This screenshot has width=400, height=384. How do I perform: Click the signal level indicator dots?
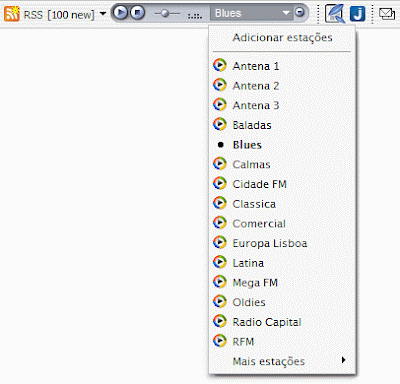195,15
